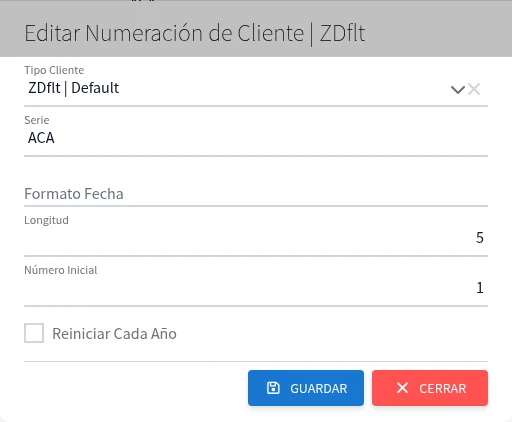The image size is (512, 422).
Task: Click the Serie field containing ACA
Action: coord(256,138)
